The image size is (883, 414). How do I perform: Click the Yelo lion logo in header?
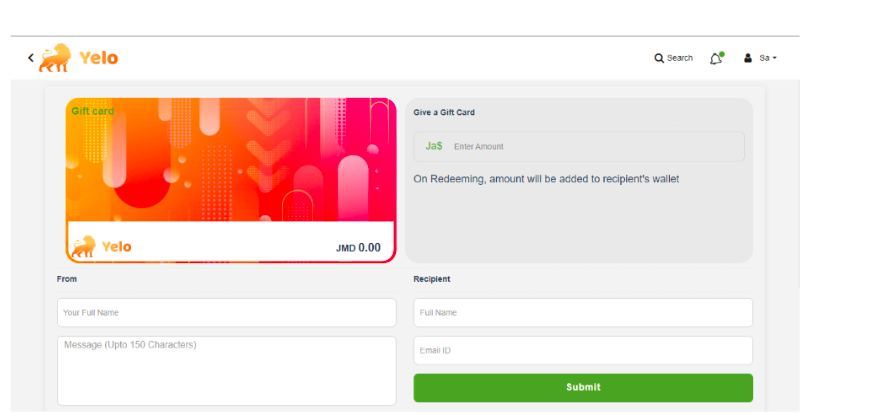coord(55,57)
